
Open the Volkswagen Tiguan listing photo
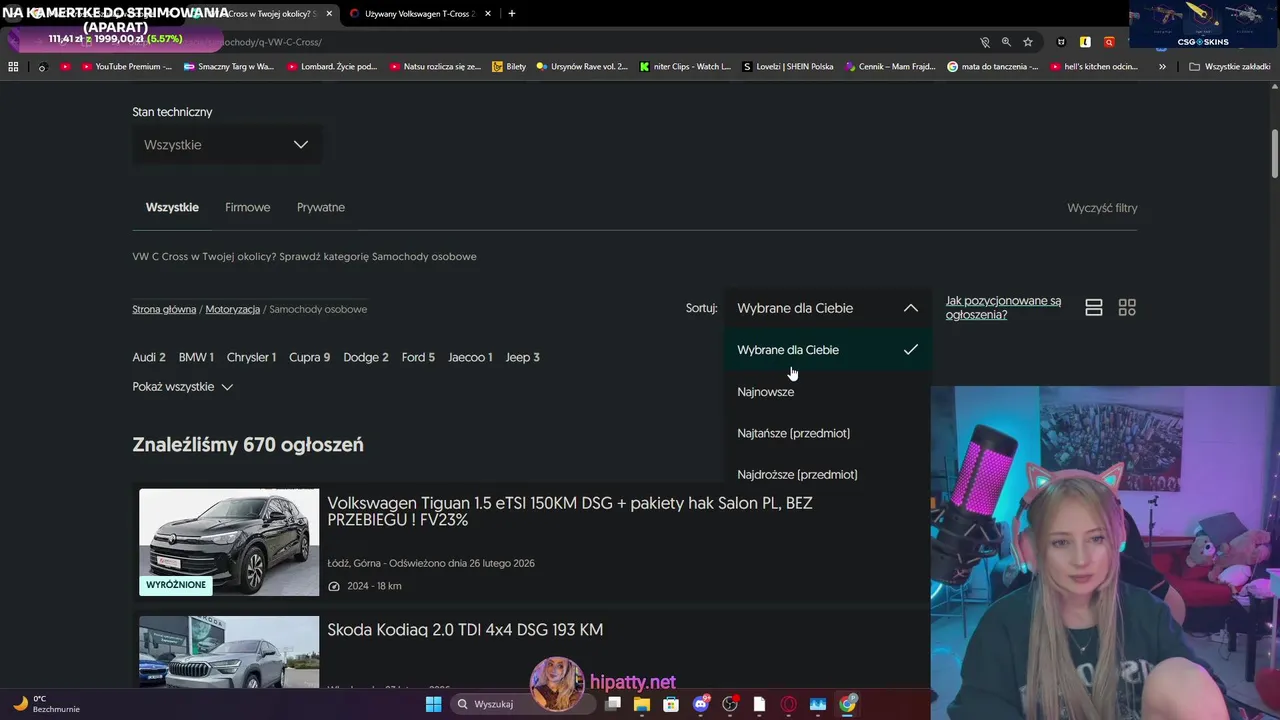(x=229, y=542)
